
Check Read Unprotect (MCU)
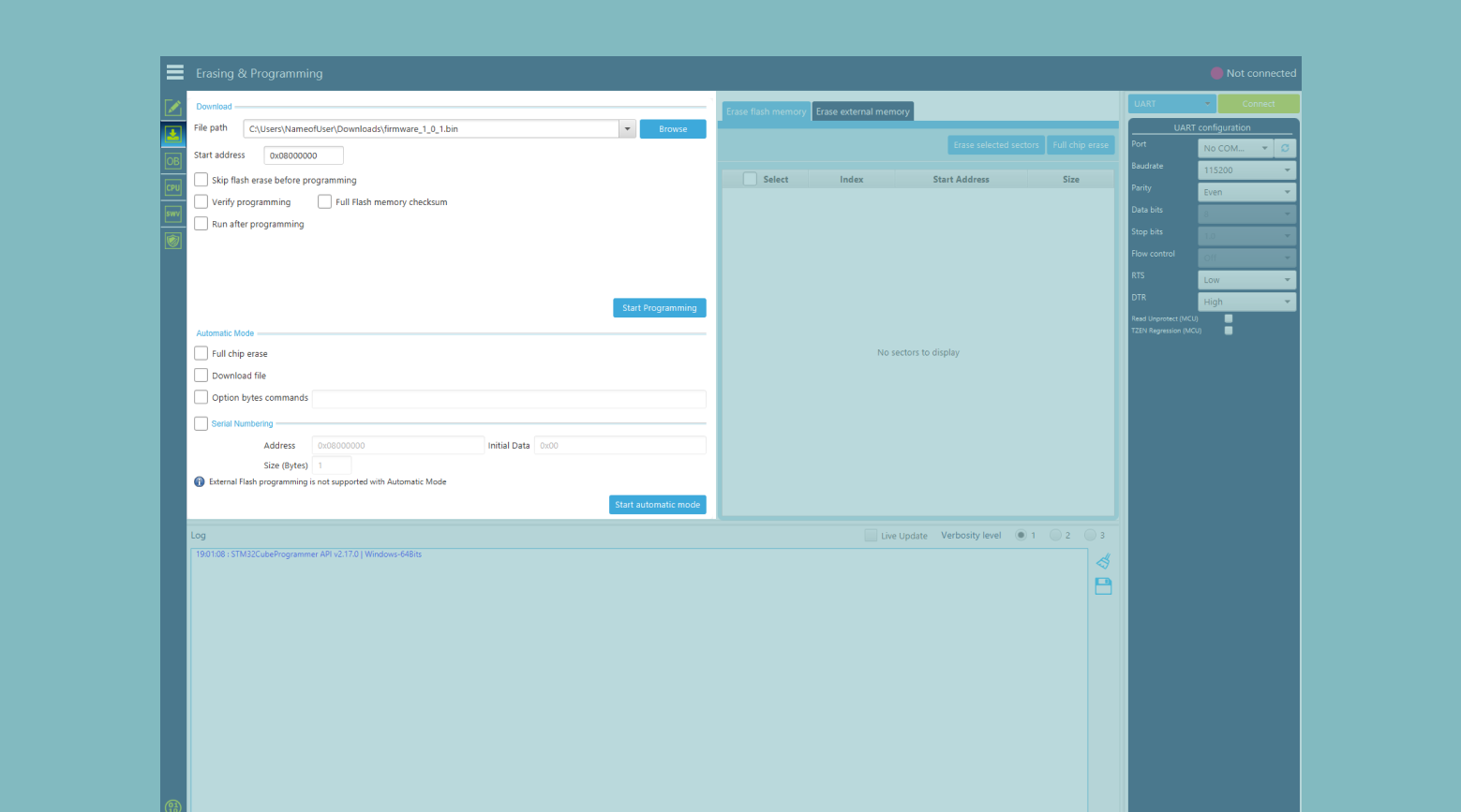click(1229, 318)
